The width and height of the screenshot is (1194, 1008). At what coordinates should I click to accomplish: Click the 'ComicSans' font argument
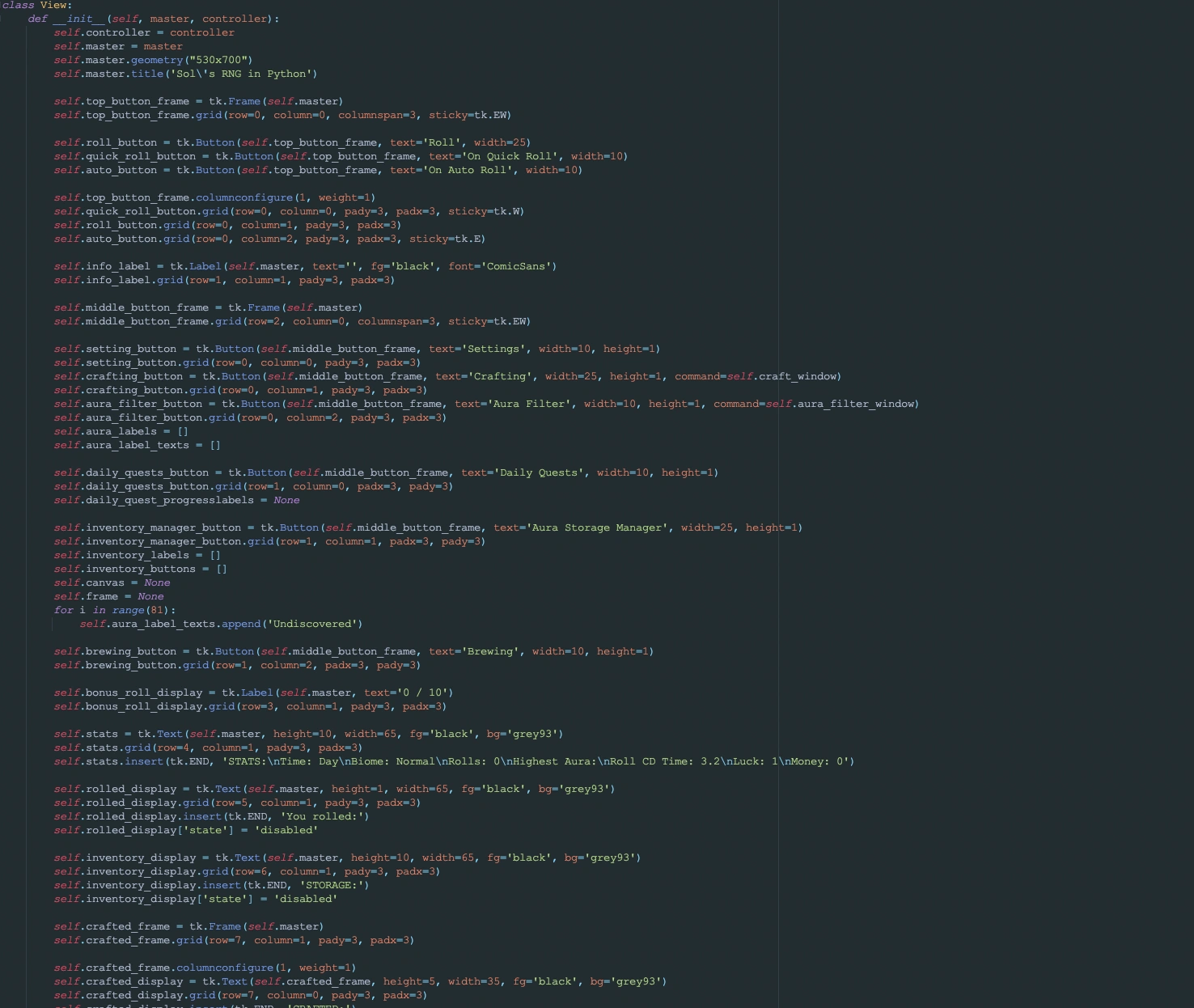tap(514, 265)
